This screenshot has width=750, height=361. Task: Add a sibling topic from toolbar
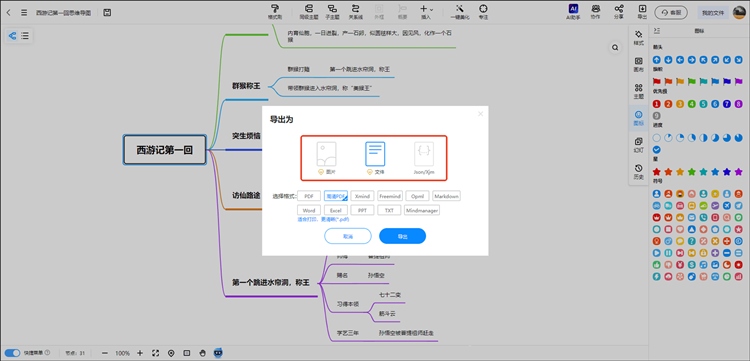[309, 11]
